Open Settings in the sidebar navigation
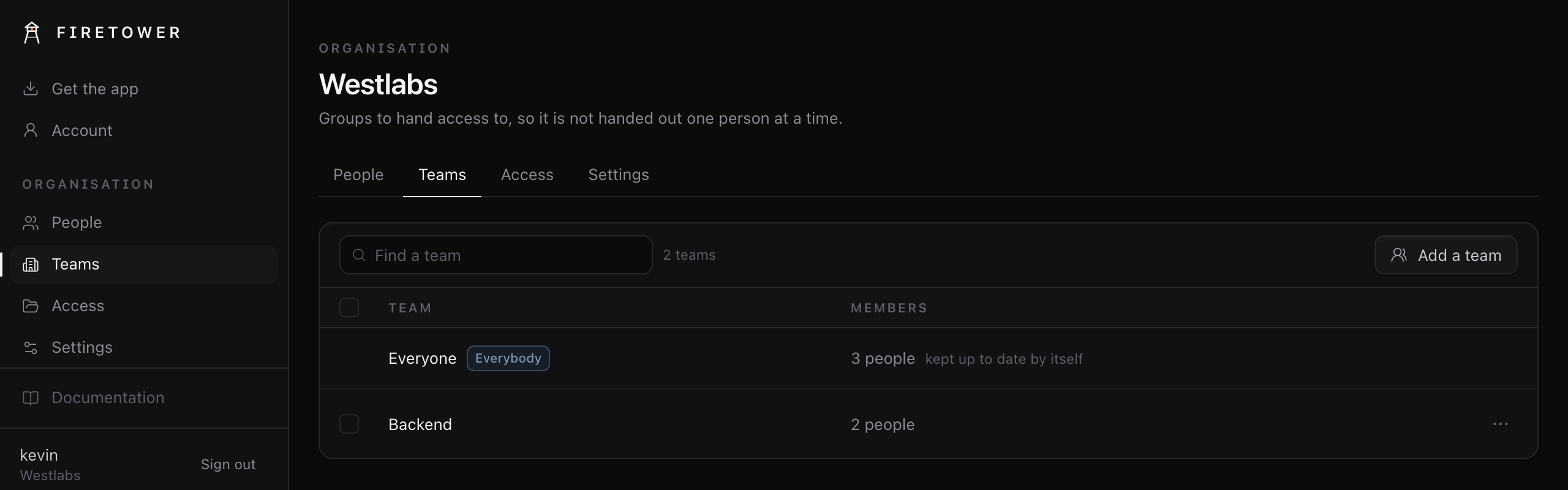The width and height of the screenshot is (1568, 490). coord(144,348)
